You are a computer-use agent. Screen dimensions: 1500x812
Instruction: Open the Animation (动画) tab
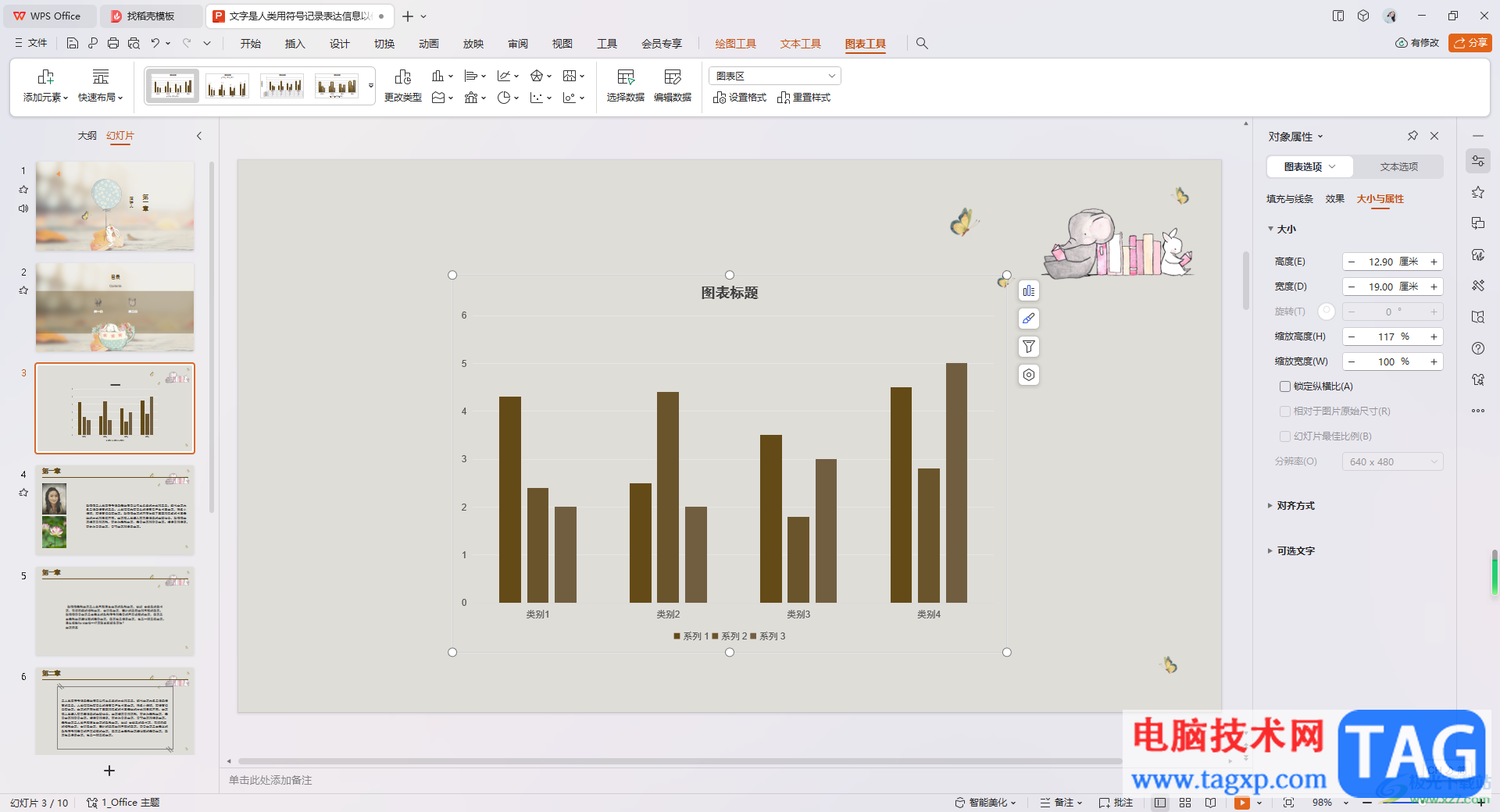(428, 44)
